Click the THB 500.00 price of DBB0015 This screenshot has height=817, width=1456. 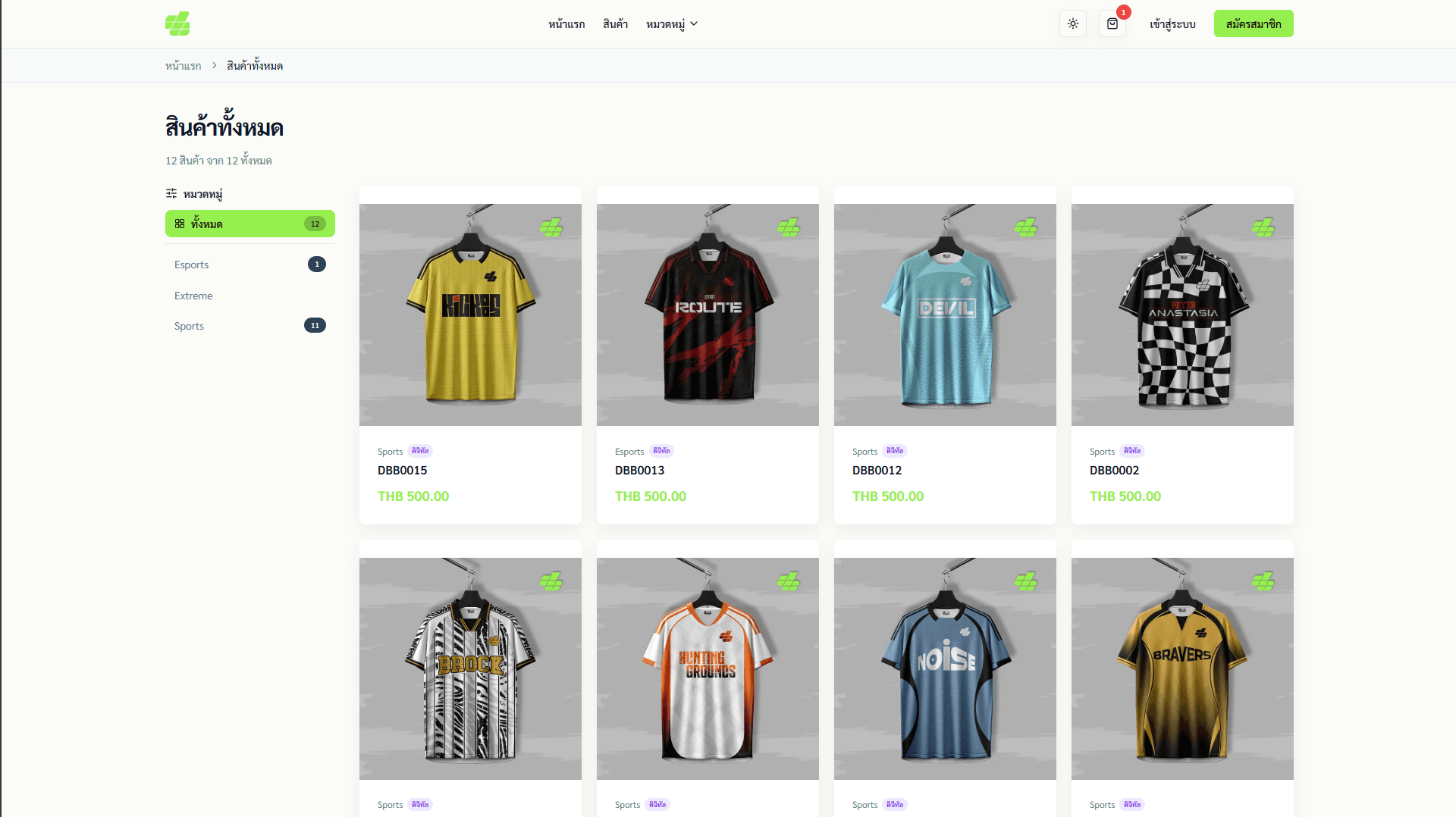click(413, 496)
